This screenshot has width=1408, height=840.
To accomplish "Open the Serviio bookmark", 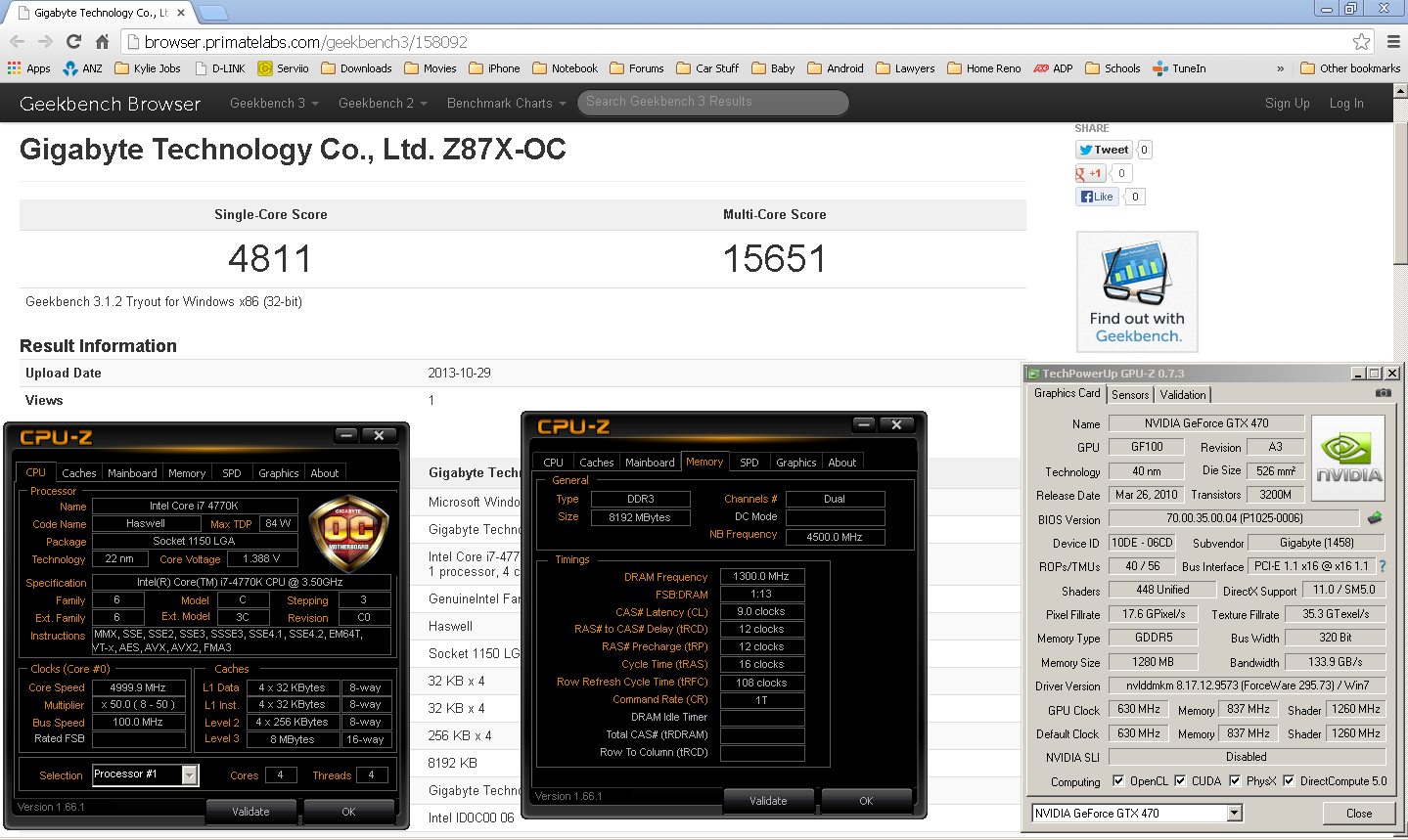I will pos(284,68).
